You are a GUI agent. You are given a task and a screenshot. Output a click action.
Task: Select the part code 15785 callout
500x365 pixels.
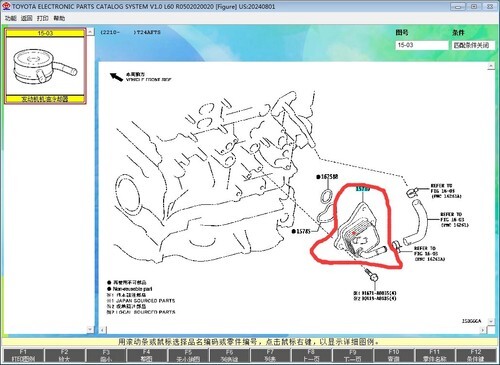301,231
